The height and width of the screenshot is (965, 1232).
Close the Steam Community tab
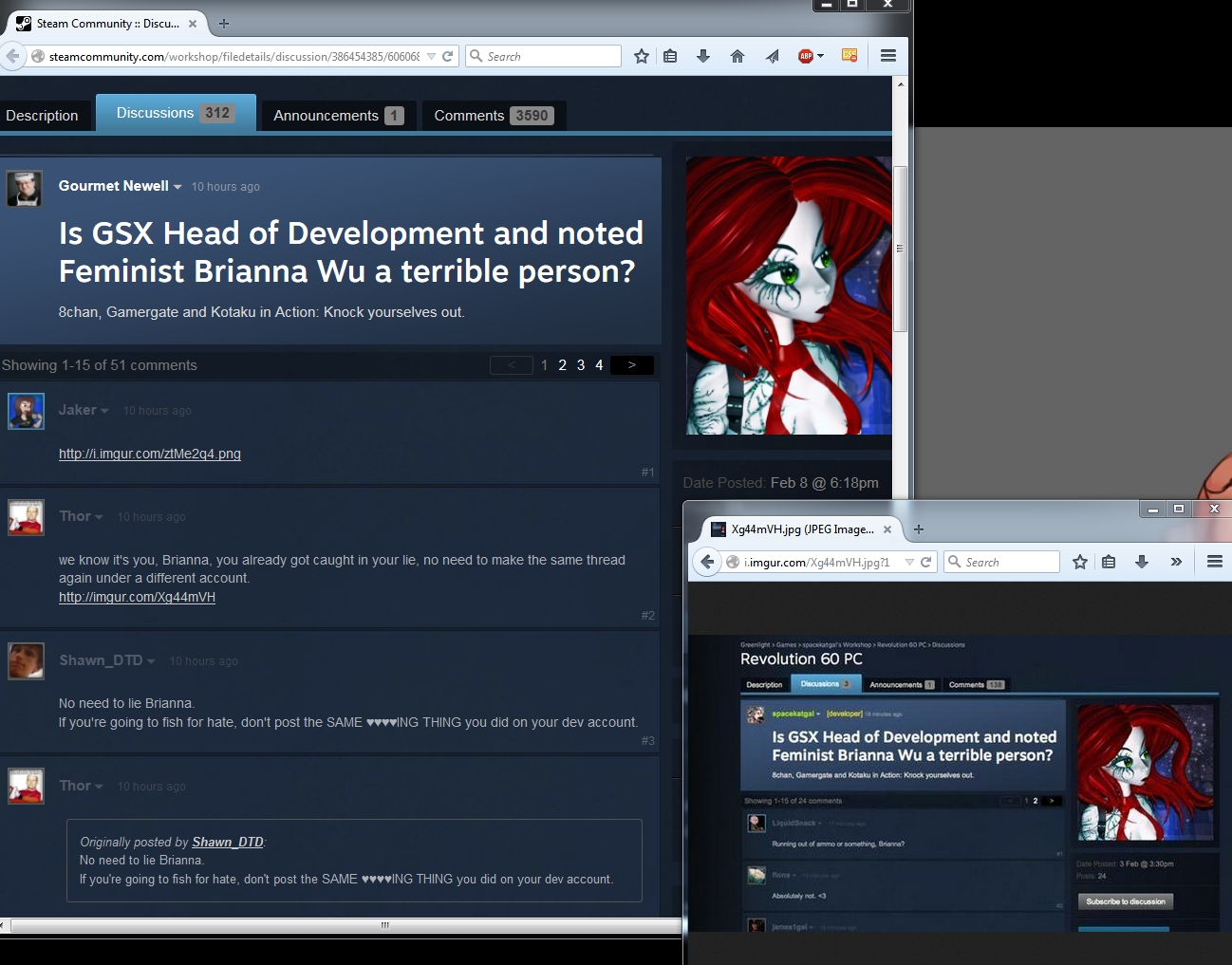193,24
